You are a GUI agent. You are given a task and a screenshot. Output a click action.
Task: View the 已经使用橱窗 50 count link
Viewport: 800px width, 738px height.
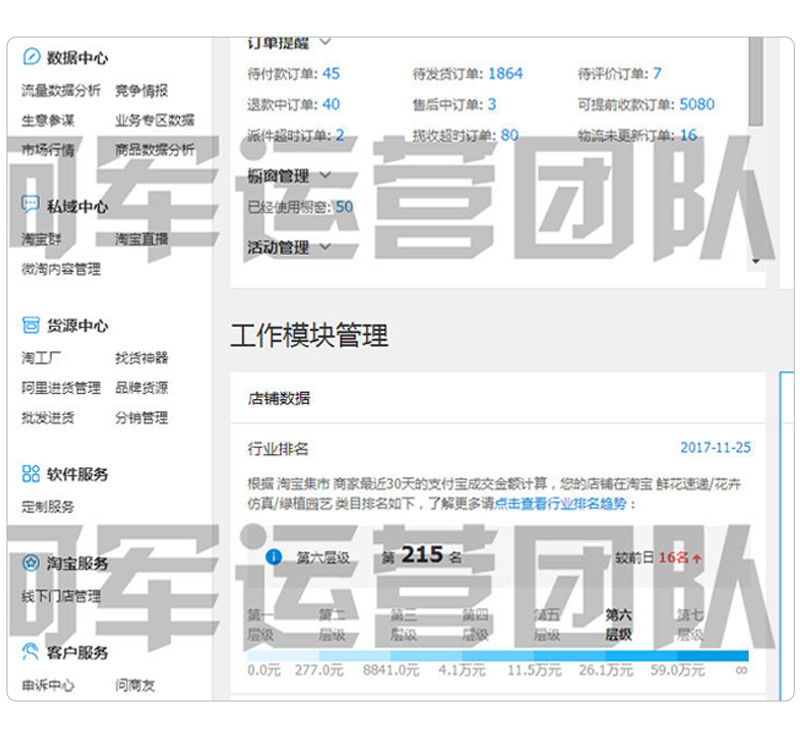point(344,207)
